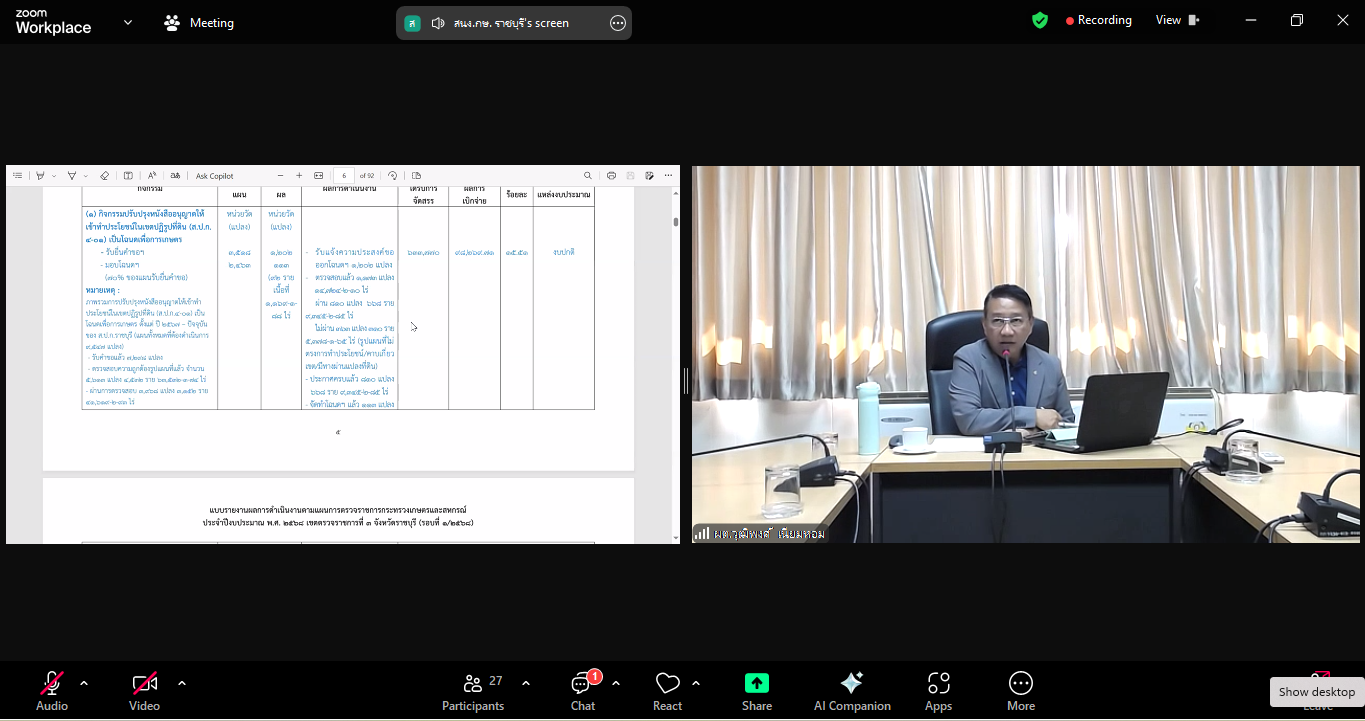Expand the Zoom Workplace dropdown chevron
The image size is (1365, 721).
pos(128,22)
